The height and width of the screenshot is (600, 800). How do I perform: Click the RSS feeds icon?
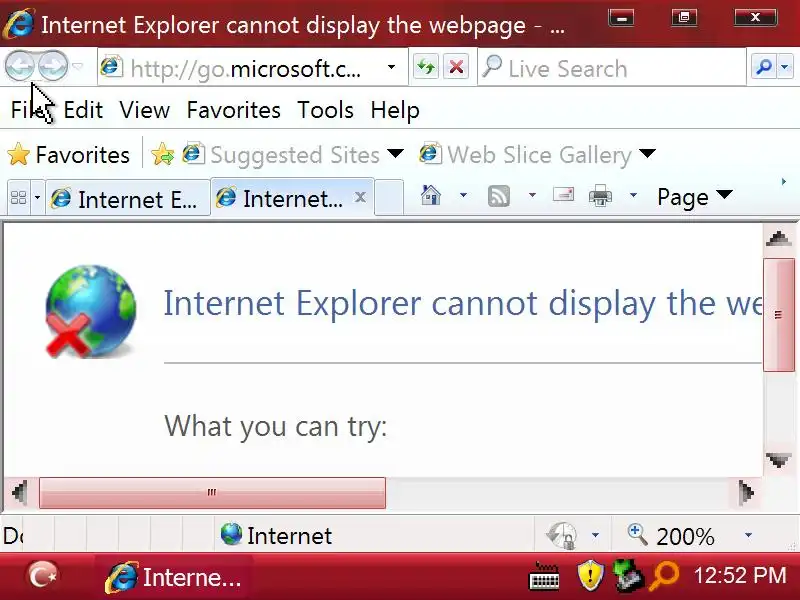coord(498,195)
